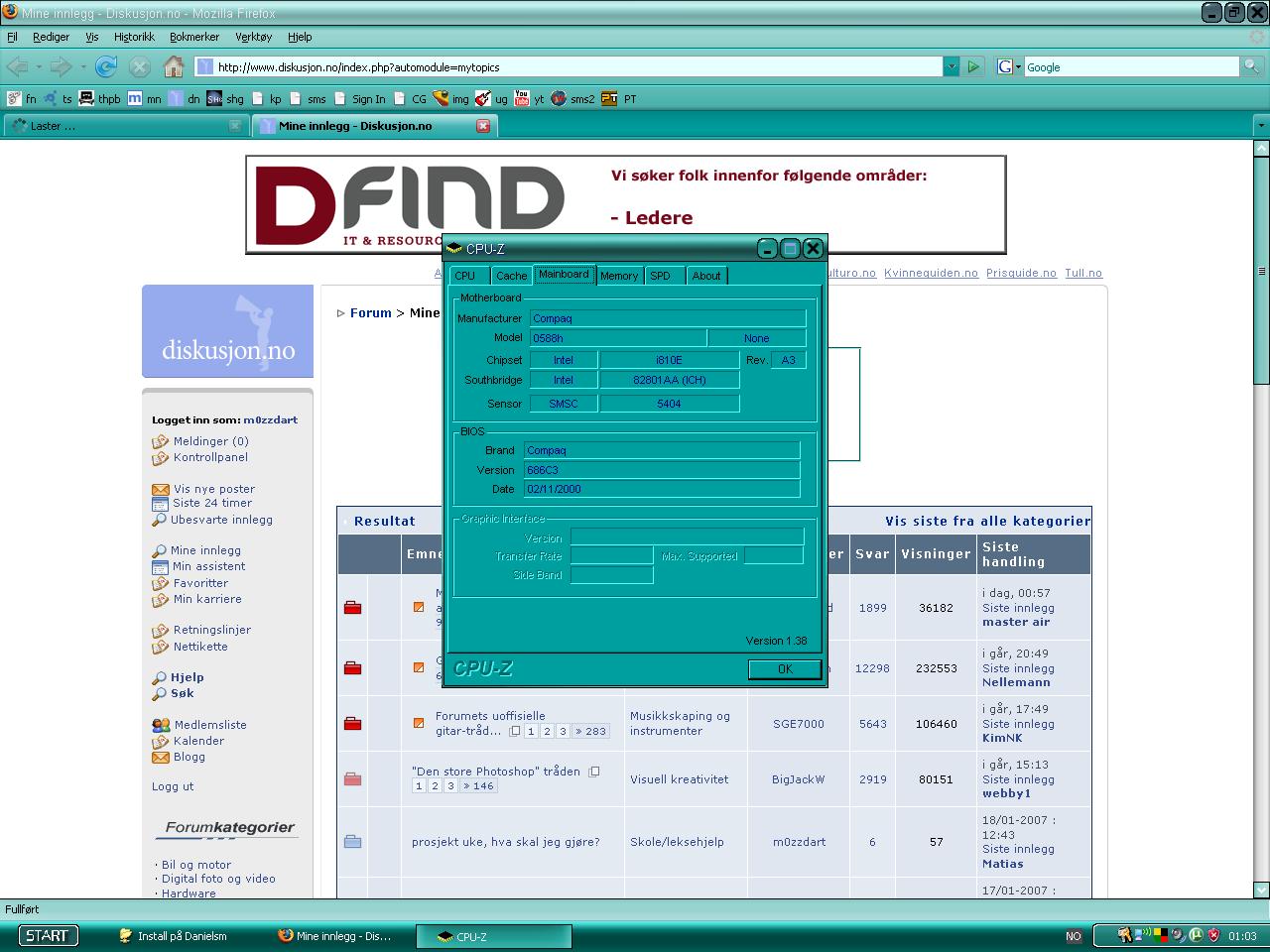Click the new-post marker before Forumets uoffisielle gitar-tråd
1270x952 pixels.
(419, 723)
